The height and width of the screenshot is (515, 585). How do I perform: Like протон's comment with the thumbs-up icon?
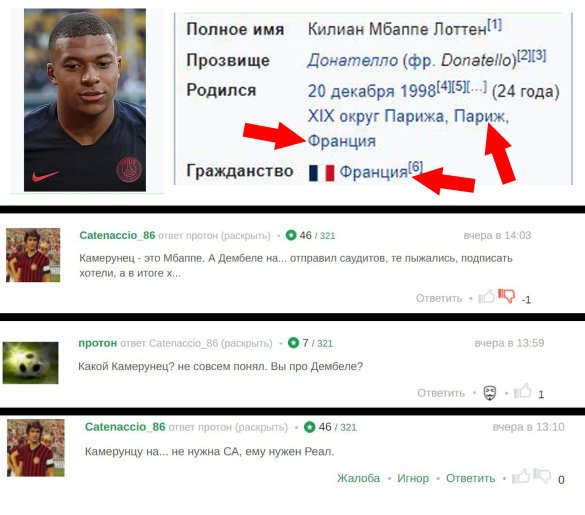[x=523, y=391]
